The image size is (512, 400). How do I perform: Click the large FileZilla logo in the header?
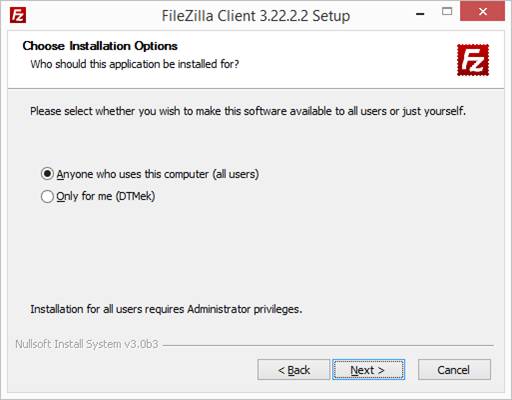tap(473, 60)
